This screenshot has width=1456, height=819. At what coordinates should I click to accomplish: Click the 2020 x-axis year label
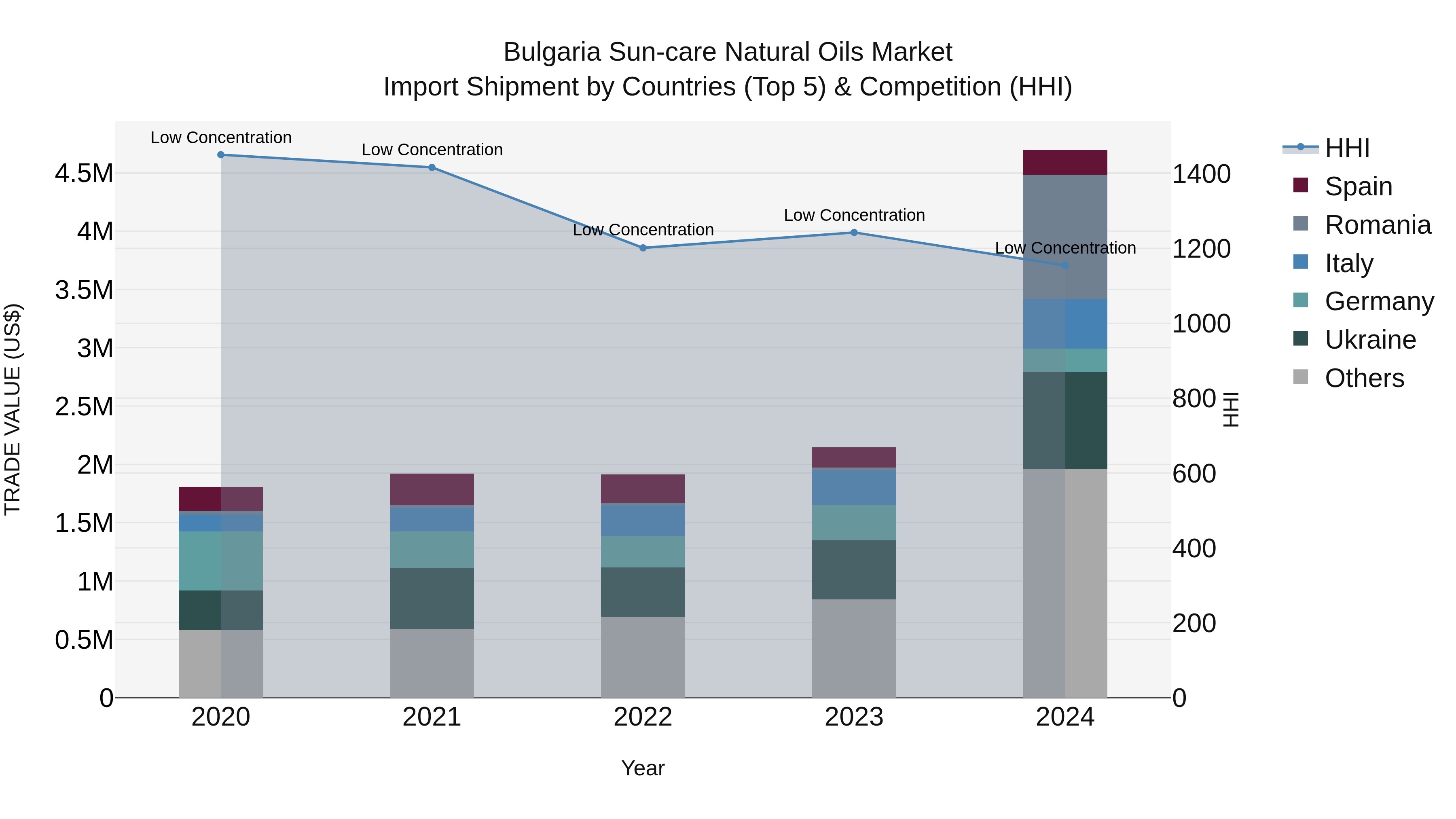[x=221, y=717]
